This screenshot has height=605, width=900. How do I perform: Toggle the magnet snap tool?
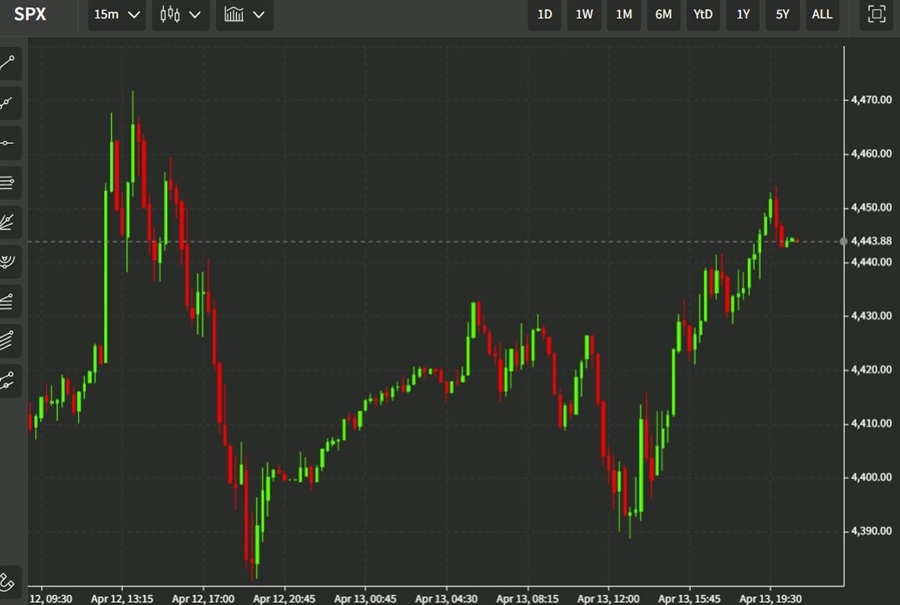tap(8, 582)
